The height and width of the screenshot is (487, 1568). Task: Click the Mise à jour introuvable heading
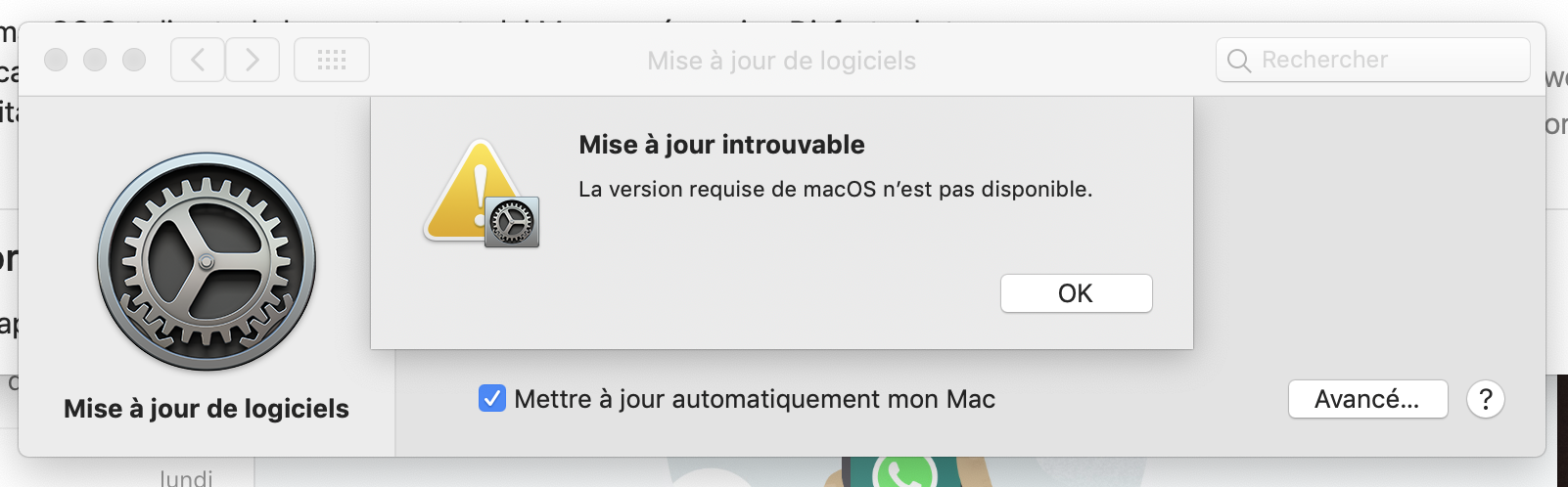coord(721,145)
